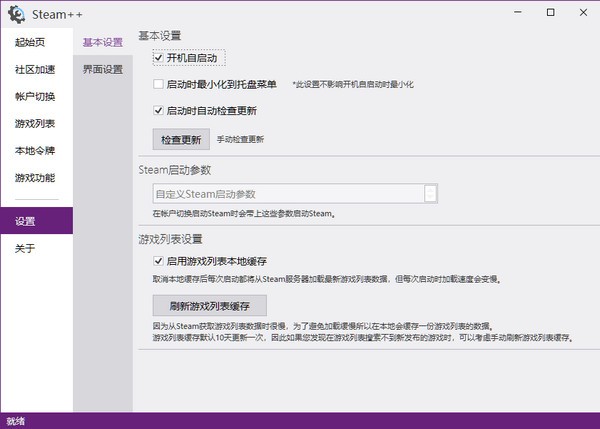The width and height of the screenshot is (600, 429).
Task: Open the 关于 page
Action: pyautogui.click(x=25, y=249)
